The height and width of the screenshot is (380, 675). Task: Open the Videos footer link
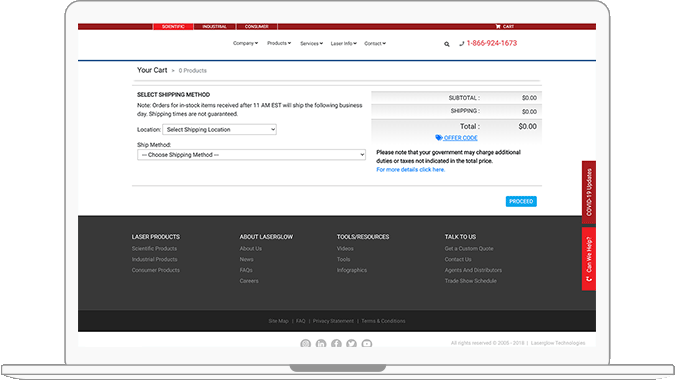coord(345,249)
